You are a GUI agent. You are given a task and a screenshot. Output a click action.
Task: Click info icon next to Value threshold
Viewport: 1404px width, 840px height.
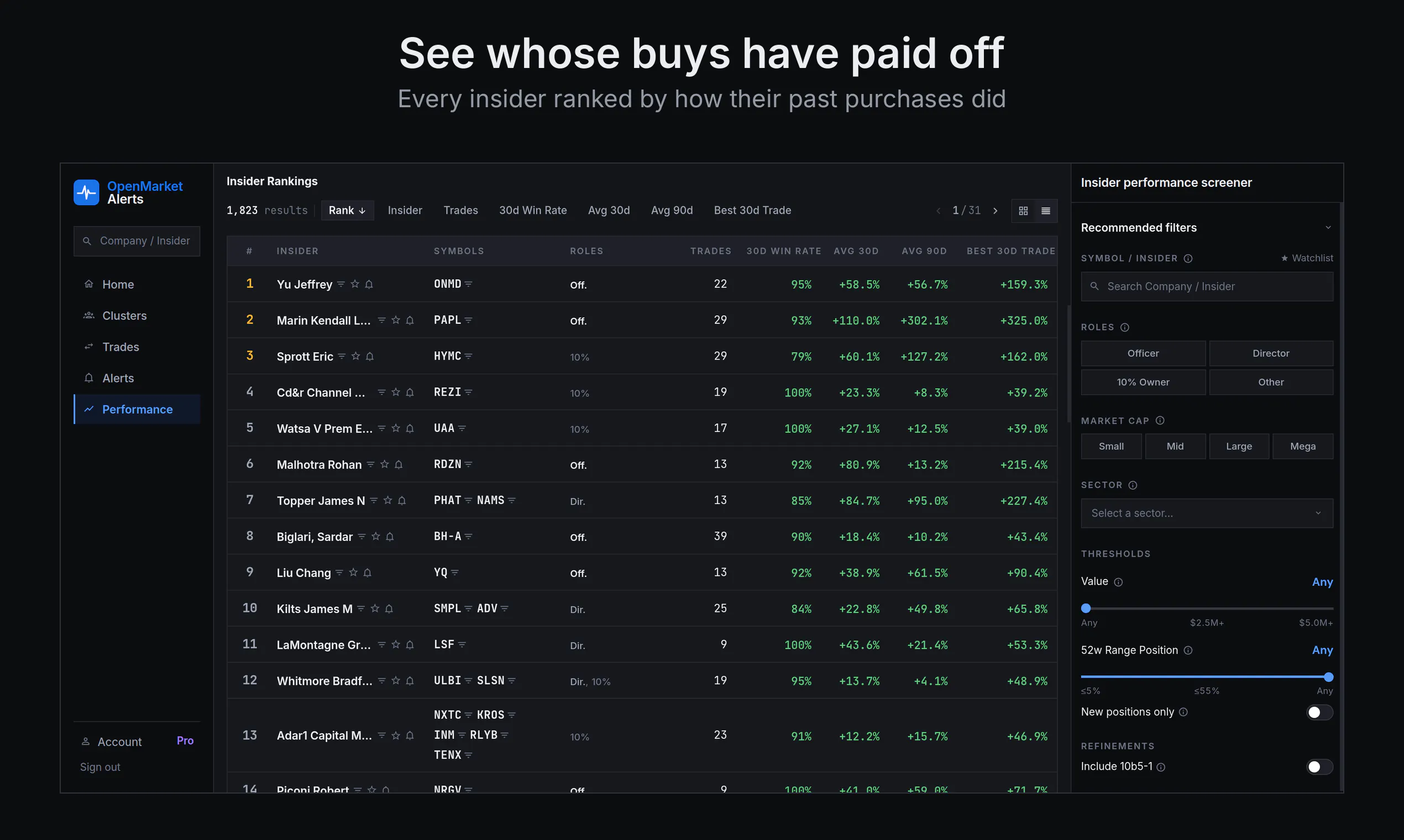point(1118,582)
